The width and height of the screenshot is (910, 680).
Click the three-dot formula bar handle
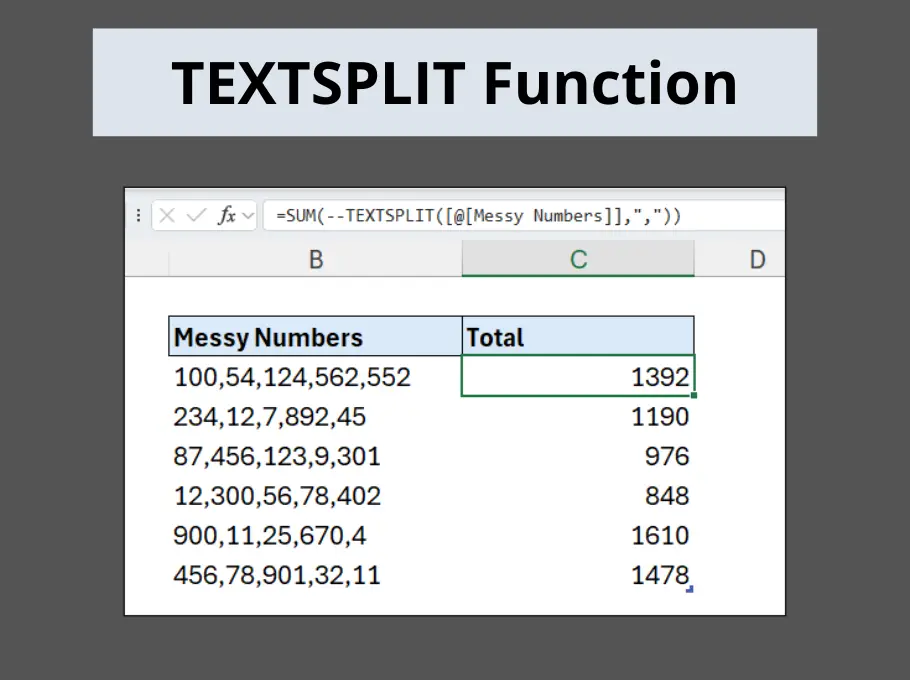pyautogui.click(x=138, y=216)
